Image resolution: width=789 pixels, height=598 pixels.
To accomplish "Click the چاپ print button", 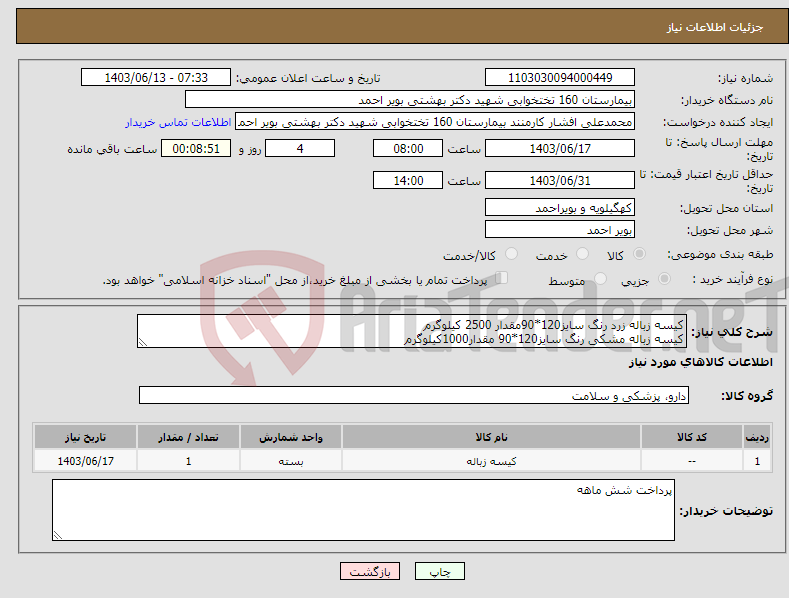I will click(x=440, y=571).
